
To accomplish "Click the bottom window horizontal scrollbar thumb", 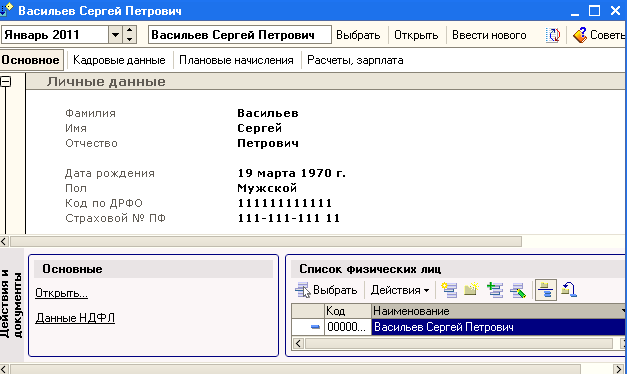I will point(296,369).
